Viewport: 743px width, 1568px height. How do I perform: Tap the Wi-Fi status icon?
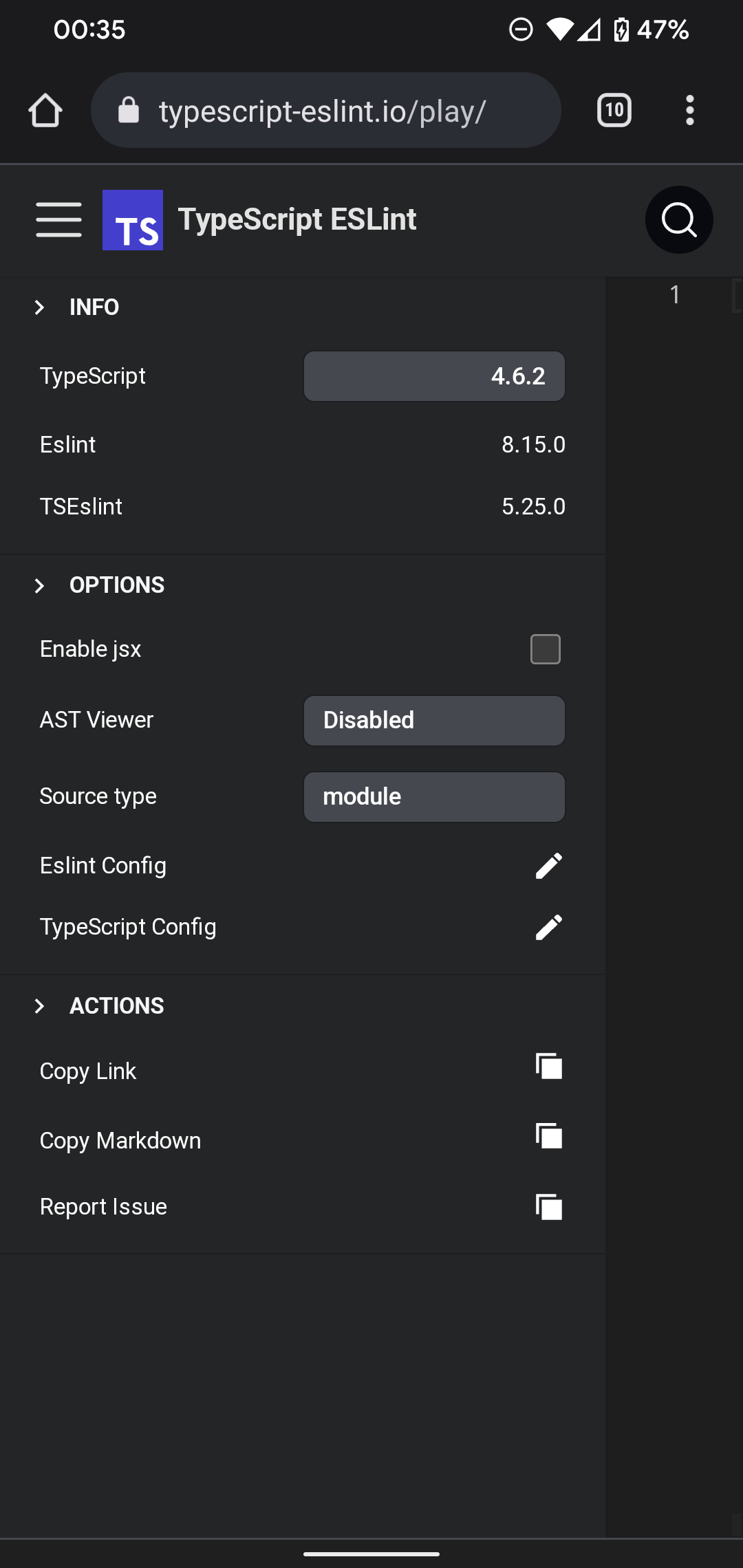[x=559, y=30]
